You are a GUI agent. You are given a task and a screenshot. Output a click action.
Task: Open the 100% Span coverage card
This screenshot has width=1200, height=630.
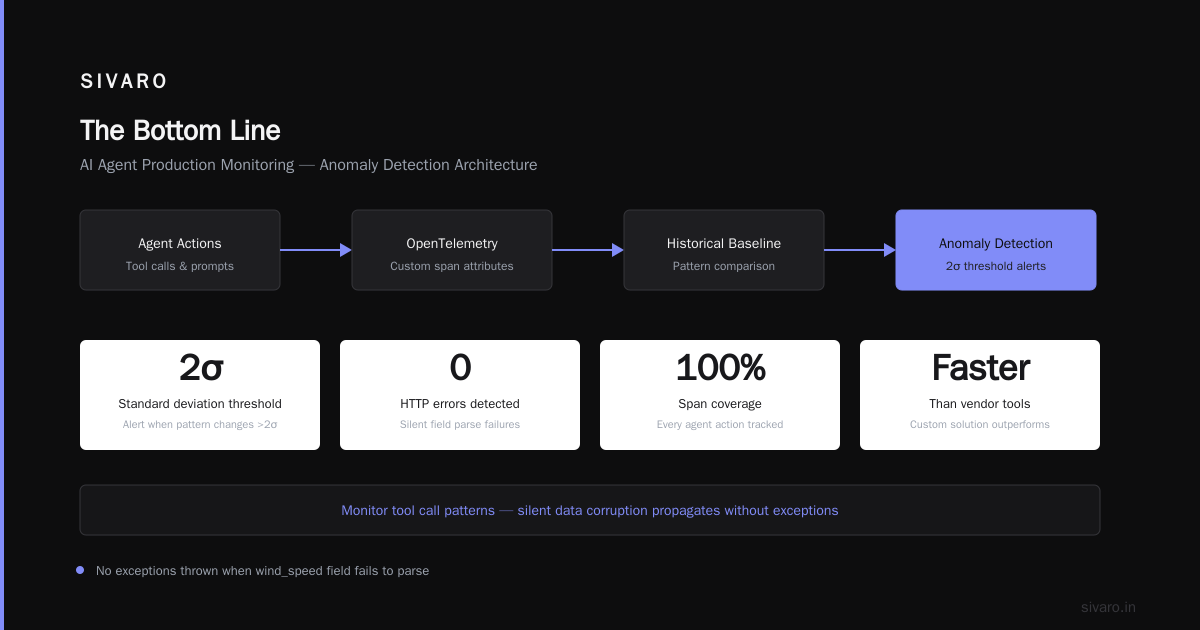(720, 395)
